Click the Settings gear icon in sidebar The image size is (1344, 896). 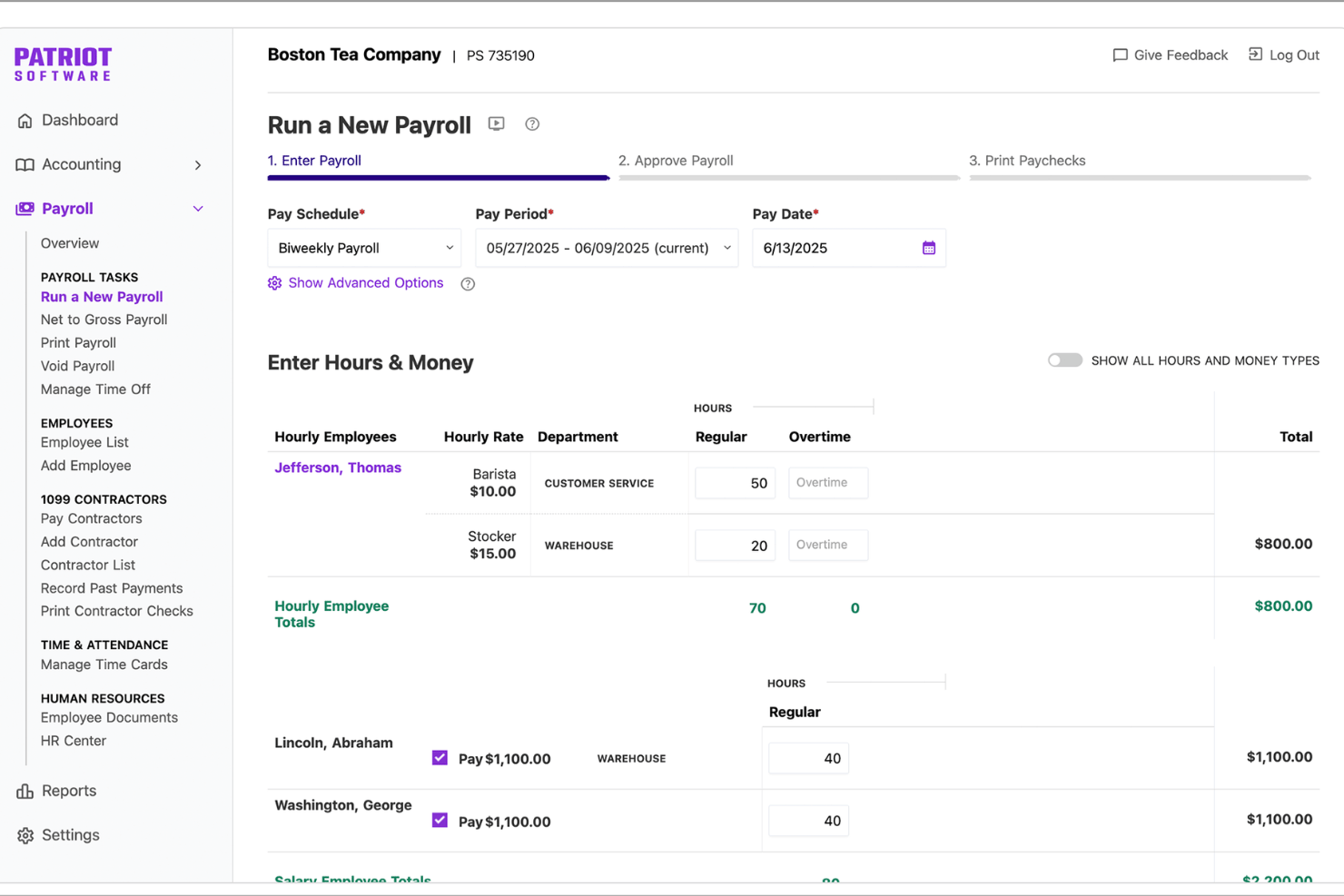25,835
